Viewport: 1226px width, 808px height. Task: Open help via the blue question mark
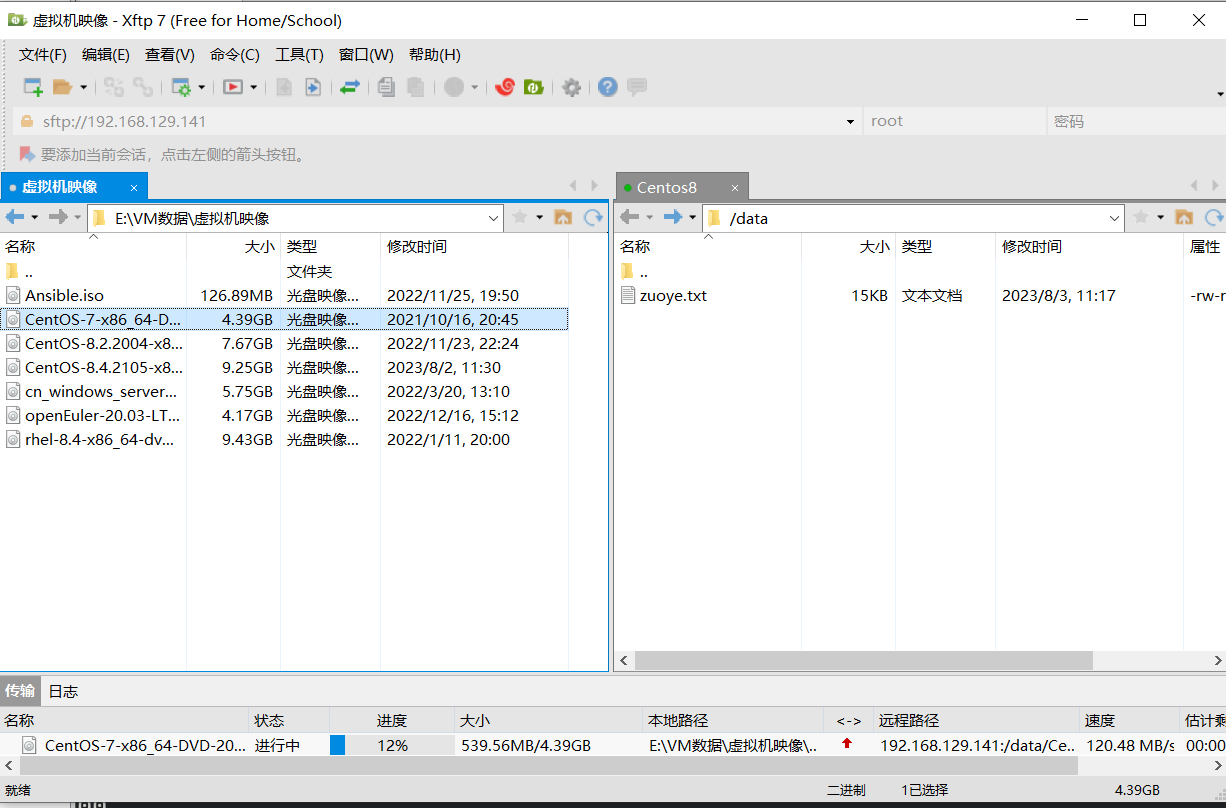tap(607, 87)
